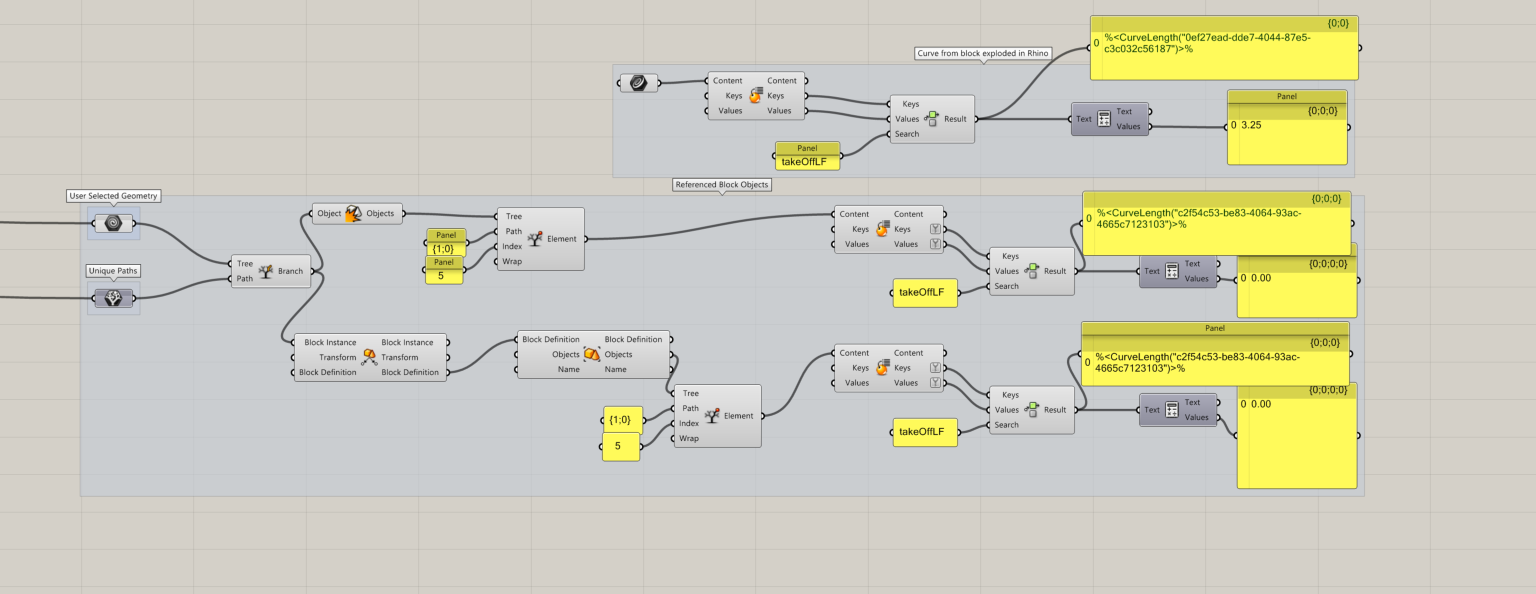1536x594 pixels.
Task: Click the calculator Text icon in the upper block row
Action: (1172, 271)
